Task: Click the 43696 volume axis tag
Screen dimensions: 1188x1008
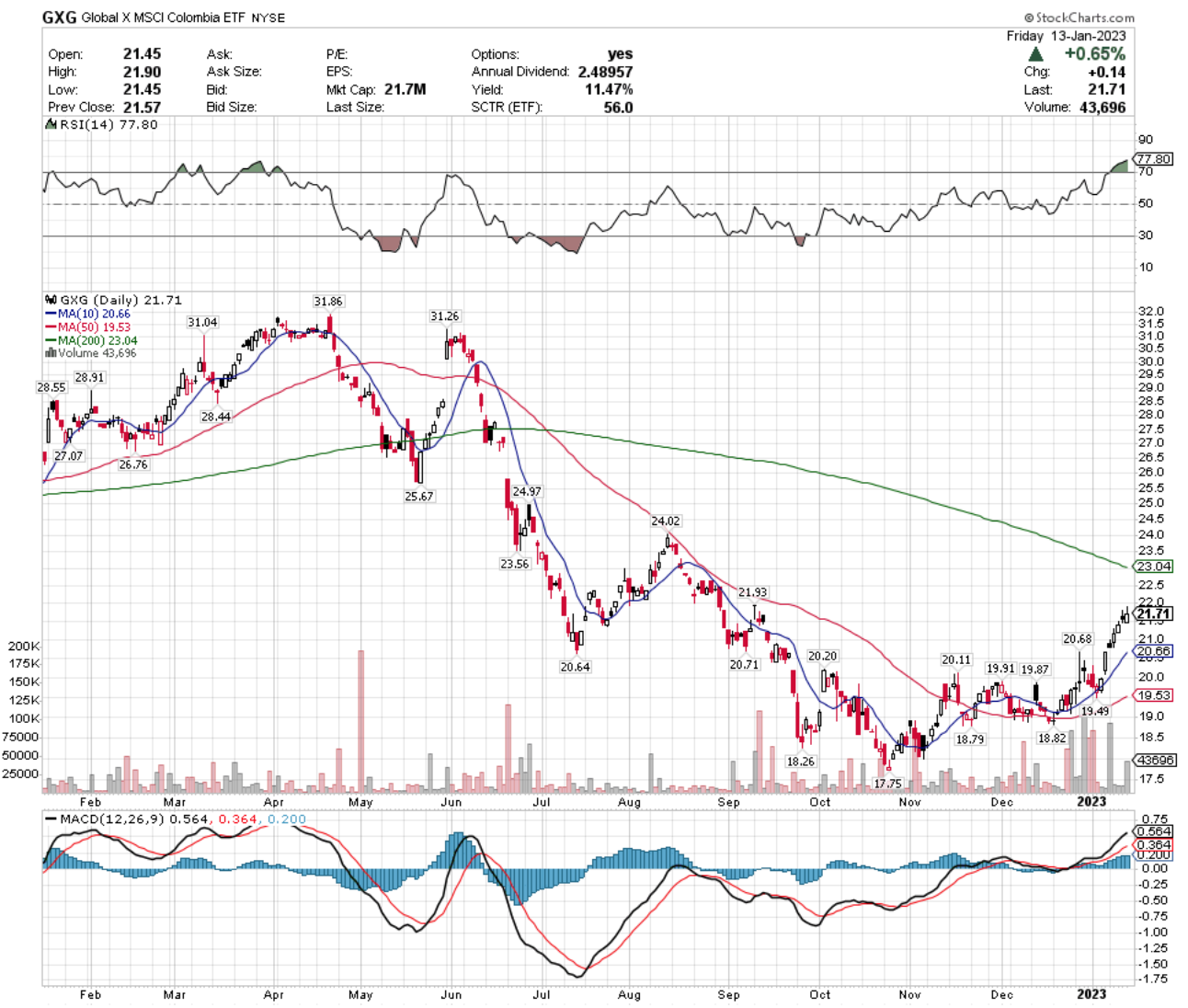Action: pos(1154,761)
